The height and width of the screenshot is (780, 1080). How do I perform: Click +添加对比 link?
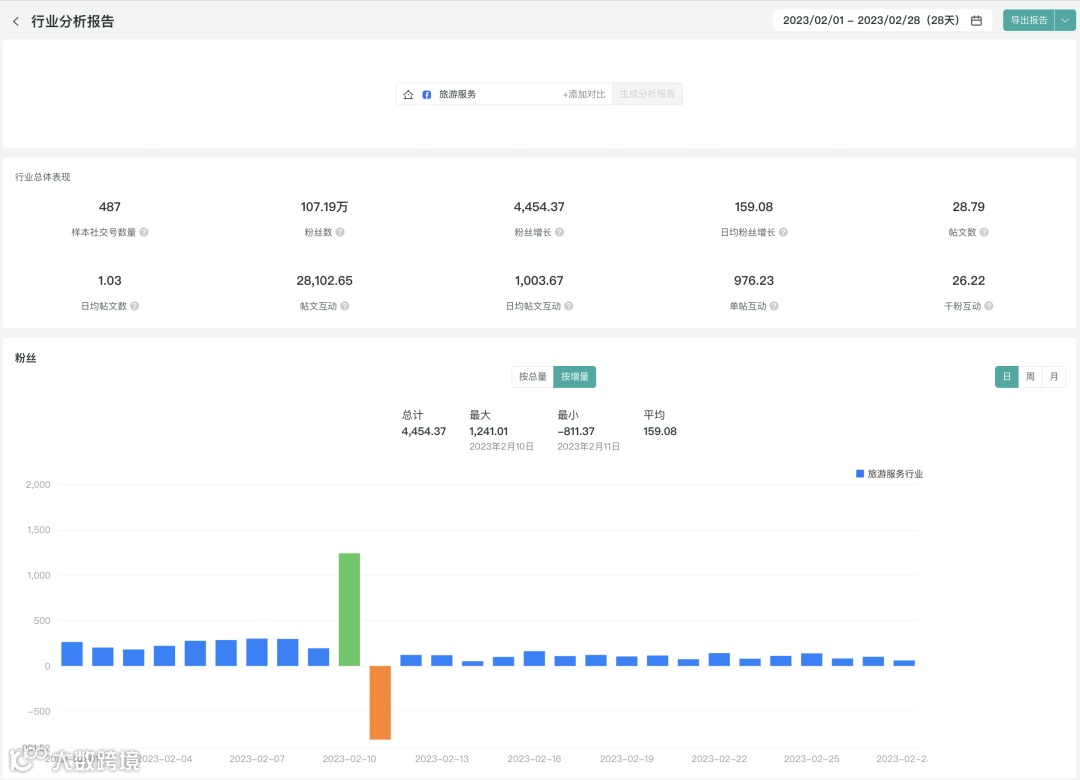tap(584, 94)
